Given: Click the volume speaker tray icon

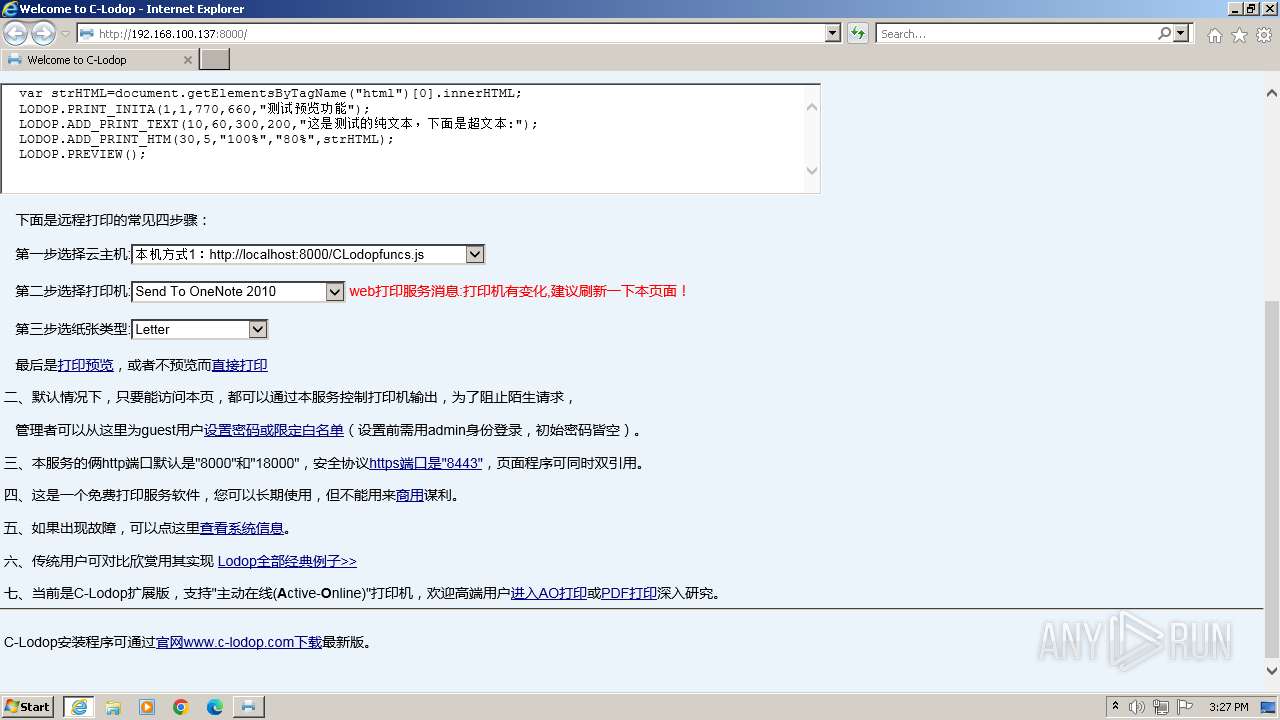Looking at the screenshot, I should (1137, 707).
